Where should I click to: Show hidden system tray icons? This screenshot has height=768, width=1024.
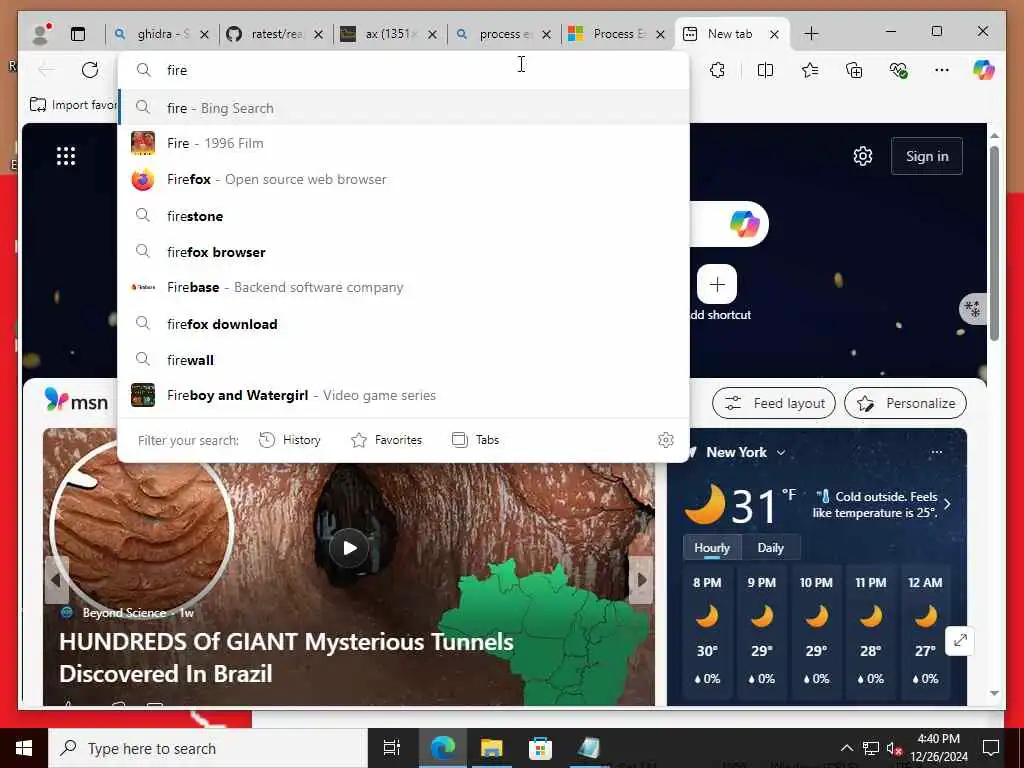(x=846, y=748)
